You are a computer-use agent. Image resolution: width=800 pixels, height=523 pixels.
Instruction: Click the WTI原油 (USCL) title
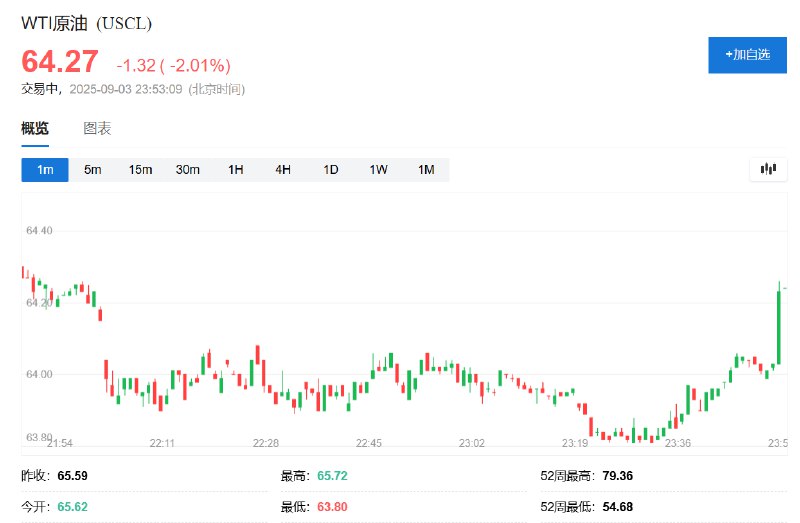tap(86, 23)
